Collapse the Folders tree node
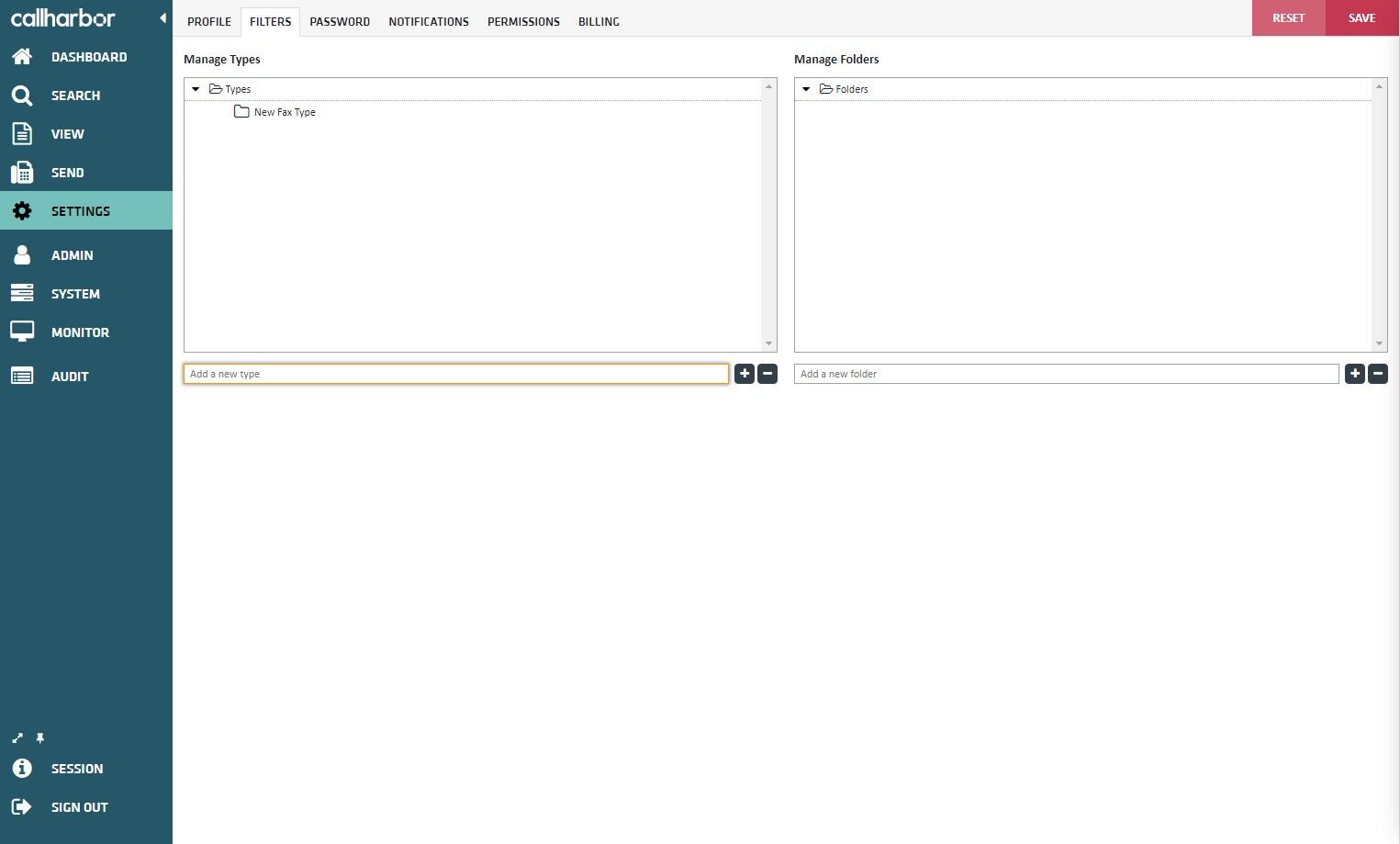Viewport: 1400px width, 844px height. click(x=806, y=89)
